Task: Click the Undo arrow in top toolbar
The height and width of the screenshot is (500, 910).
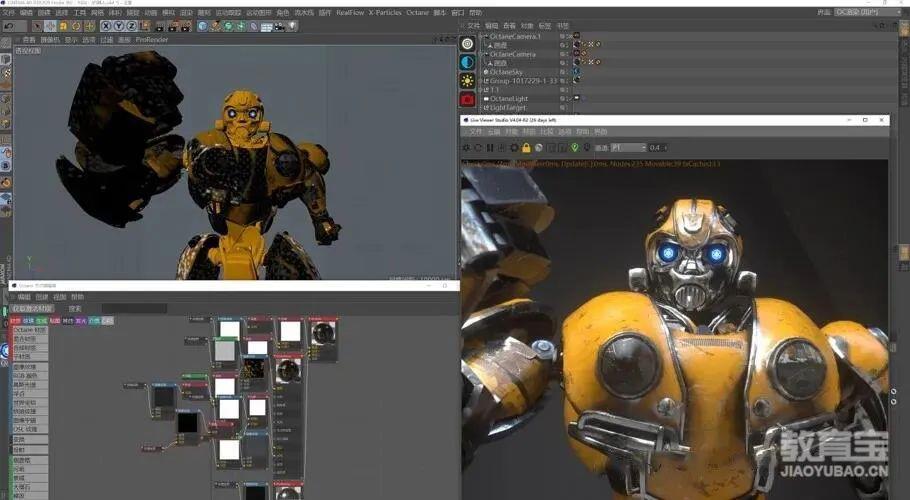Action: click(9, 26)
